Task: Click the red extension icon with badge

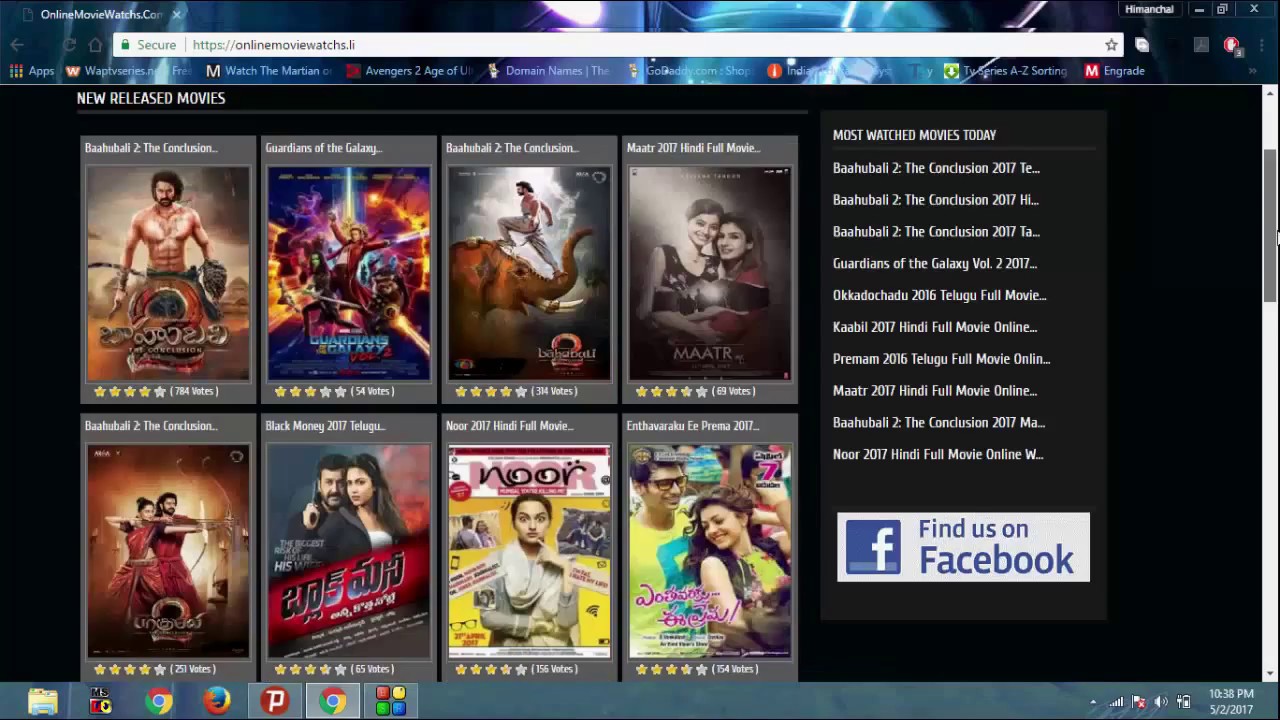Action: click(1231, 45)
